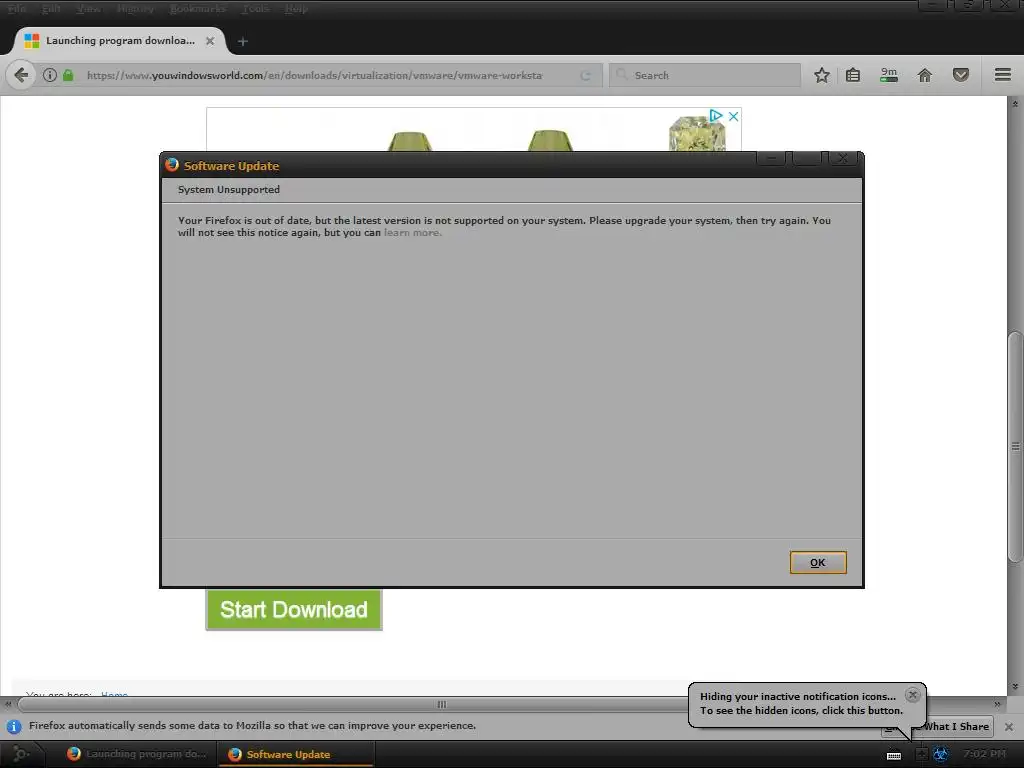1024x768 pixels.
Task: Click the AdChoices triangle icon on banner
Action: coord(716,116)
